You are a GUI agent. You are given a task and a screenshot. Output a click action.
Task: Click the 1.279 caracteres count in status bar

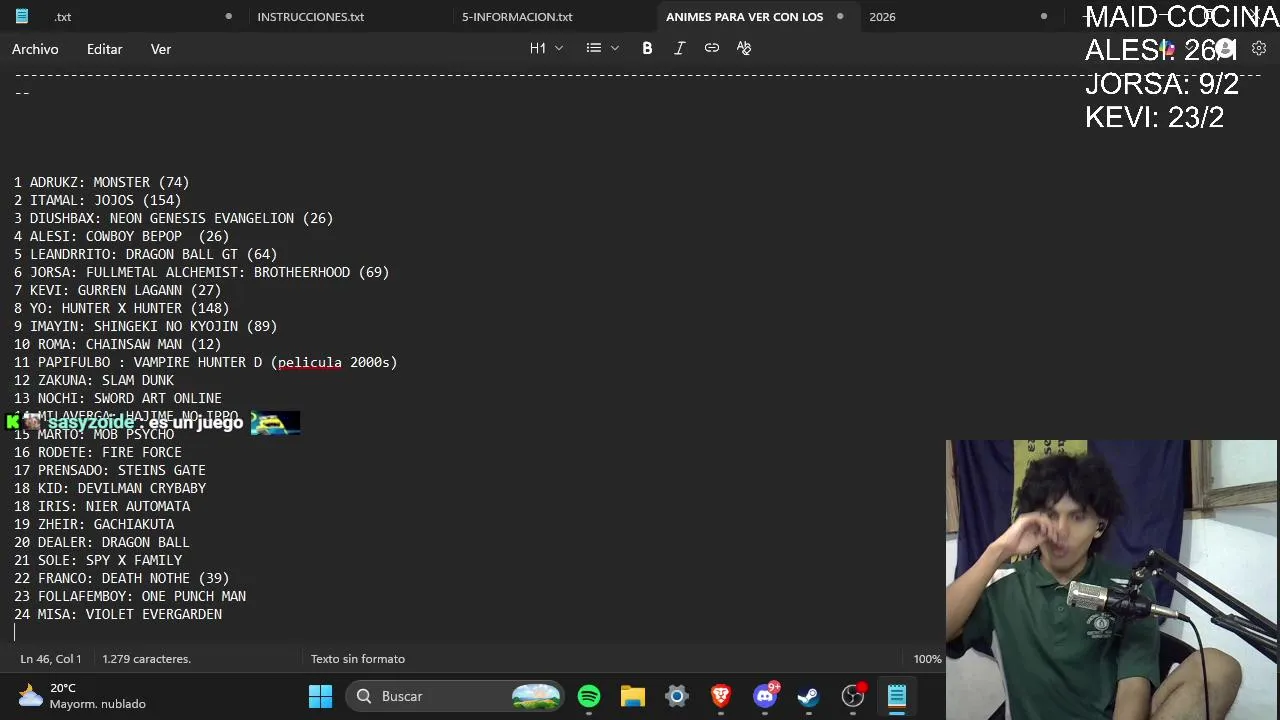pyautogui.click(x=147, y=659)
